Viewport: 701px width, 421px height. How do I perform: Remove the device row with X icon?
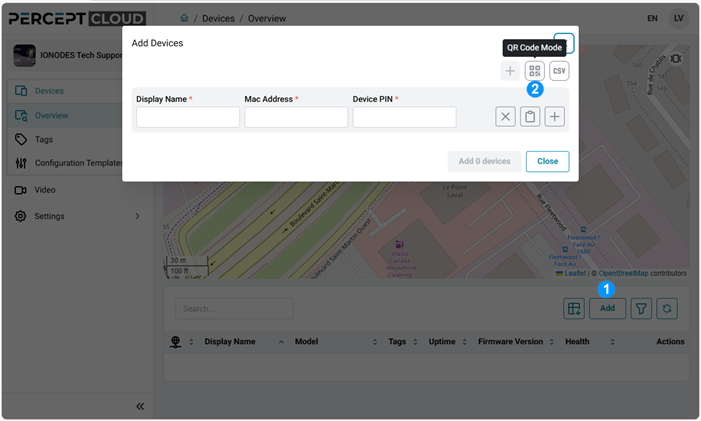(x=506, y=117)
